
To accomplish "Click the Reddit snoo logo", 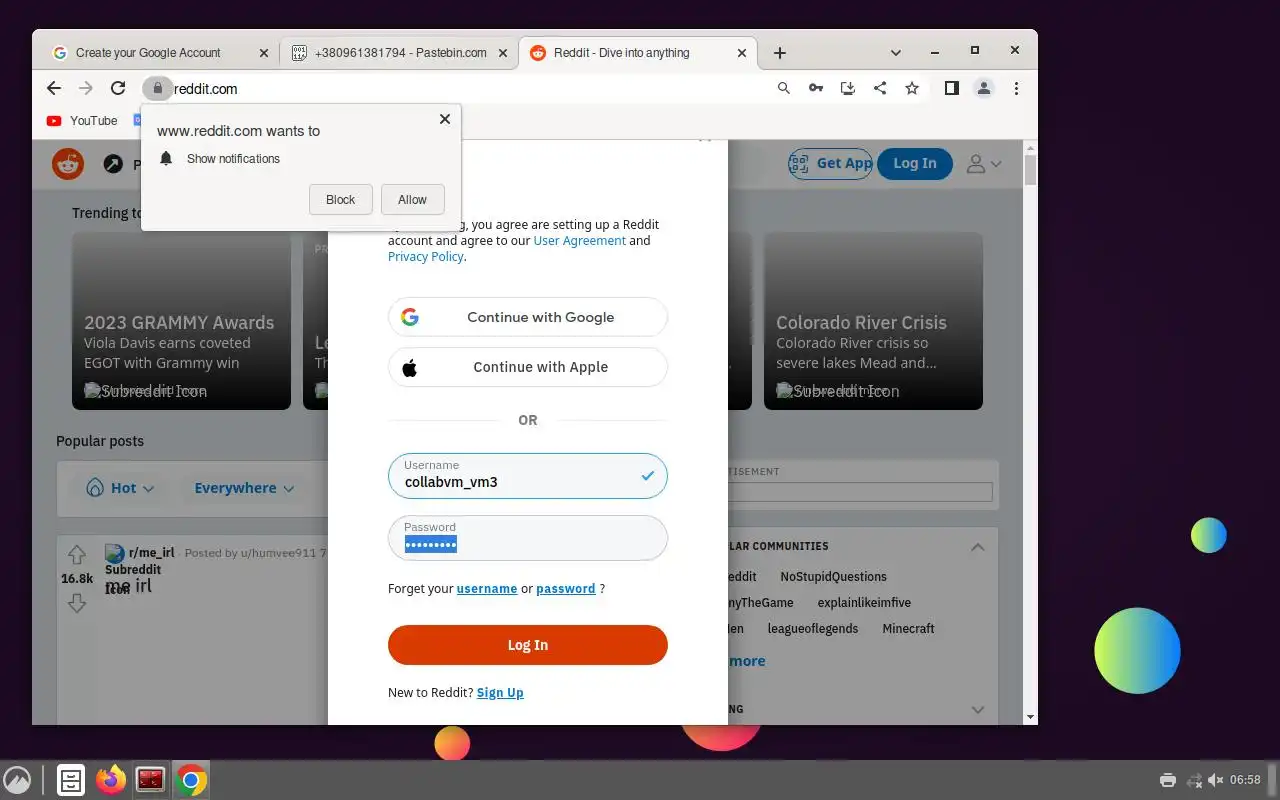I will click(x=68, y=163).
